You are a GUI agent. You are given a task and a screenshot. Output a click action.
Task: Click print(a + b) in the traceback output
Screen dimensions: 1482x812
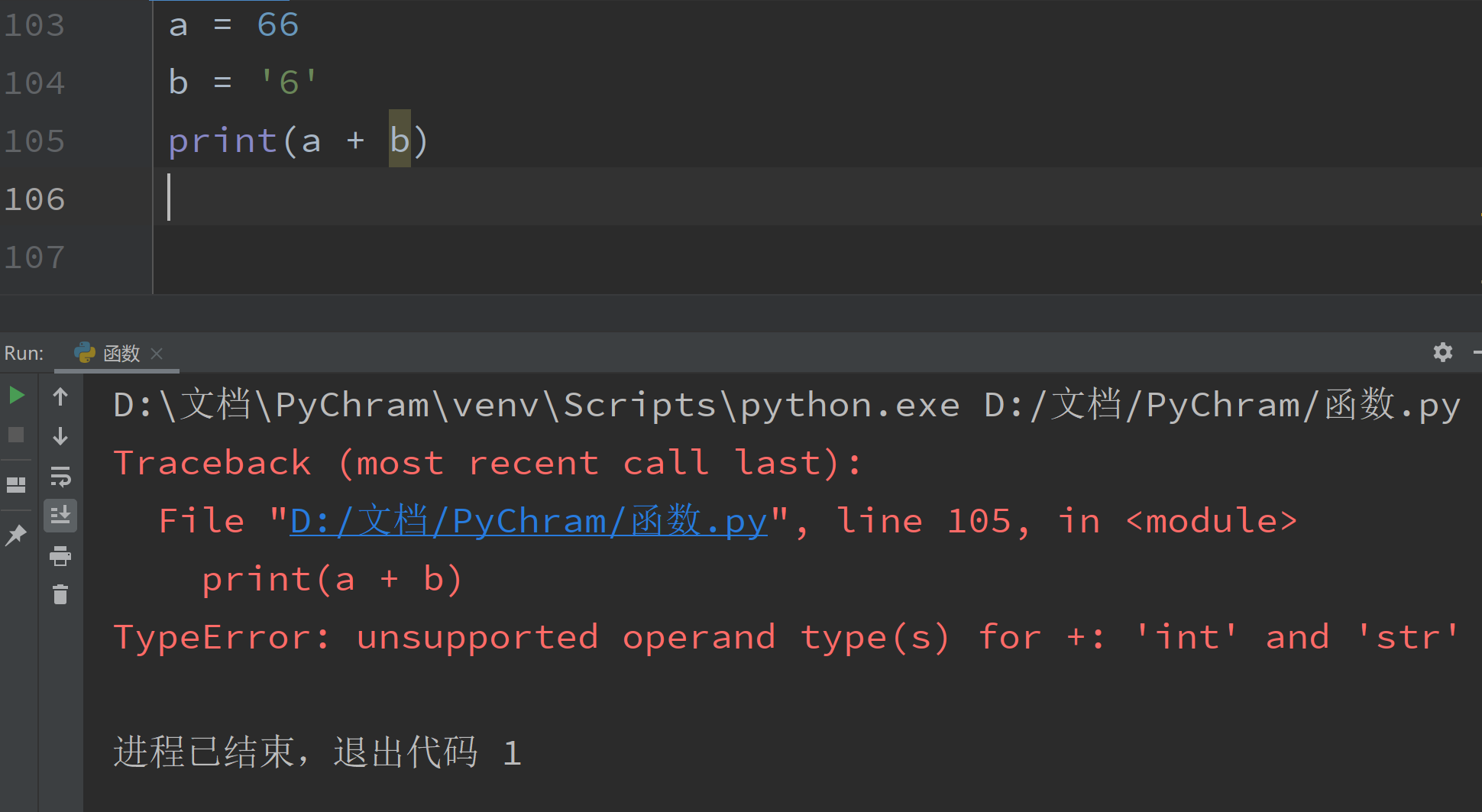[332, 579]
